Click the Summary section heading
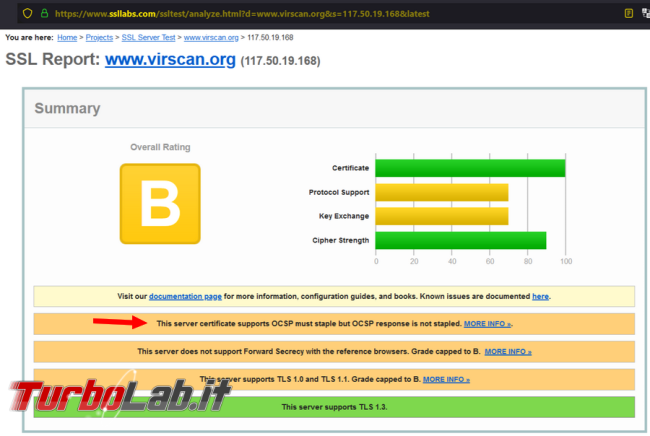The image size is (650, 436). pos(67,108)
